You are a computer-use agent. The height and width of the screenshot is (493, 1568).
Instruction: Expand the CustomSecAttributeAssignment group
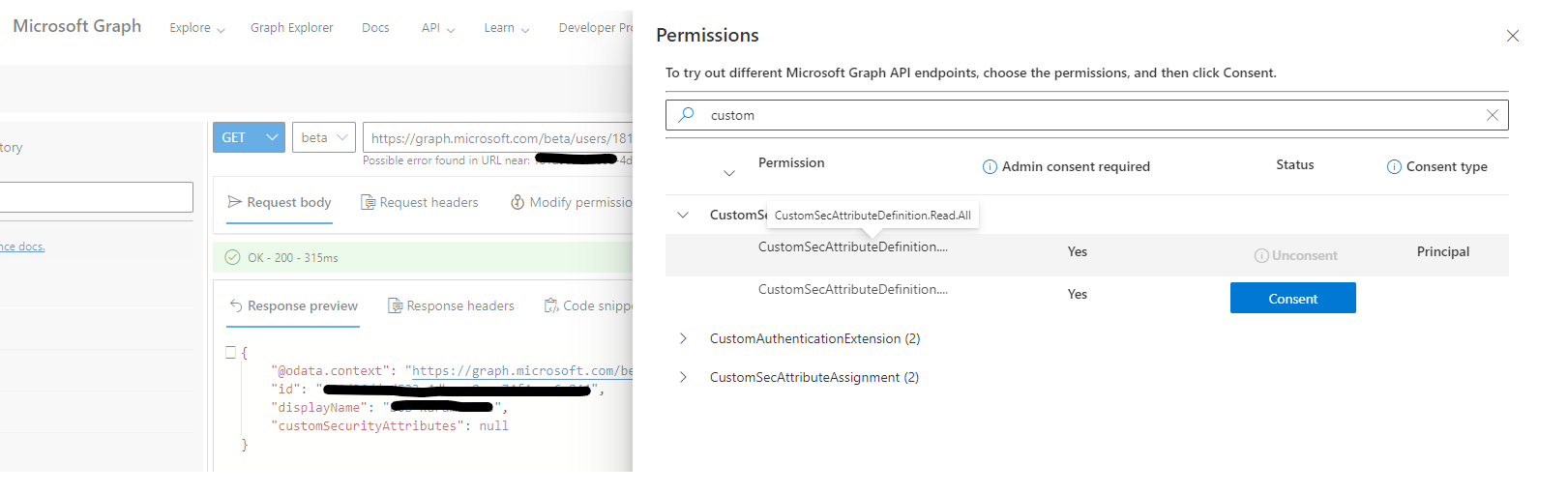683,377
